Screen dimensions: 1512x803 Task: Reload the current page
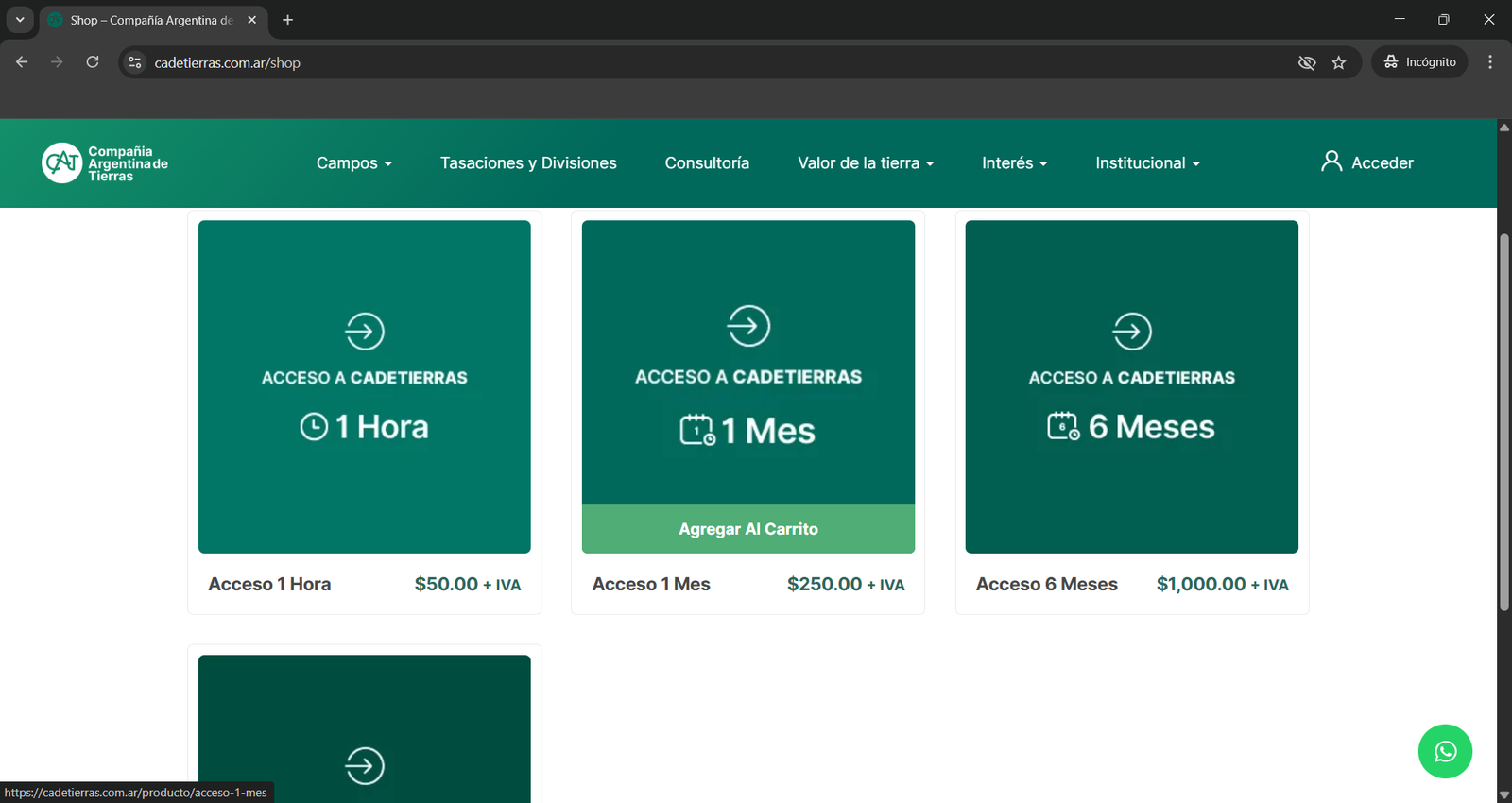(93, 62)
